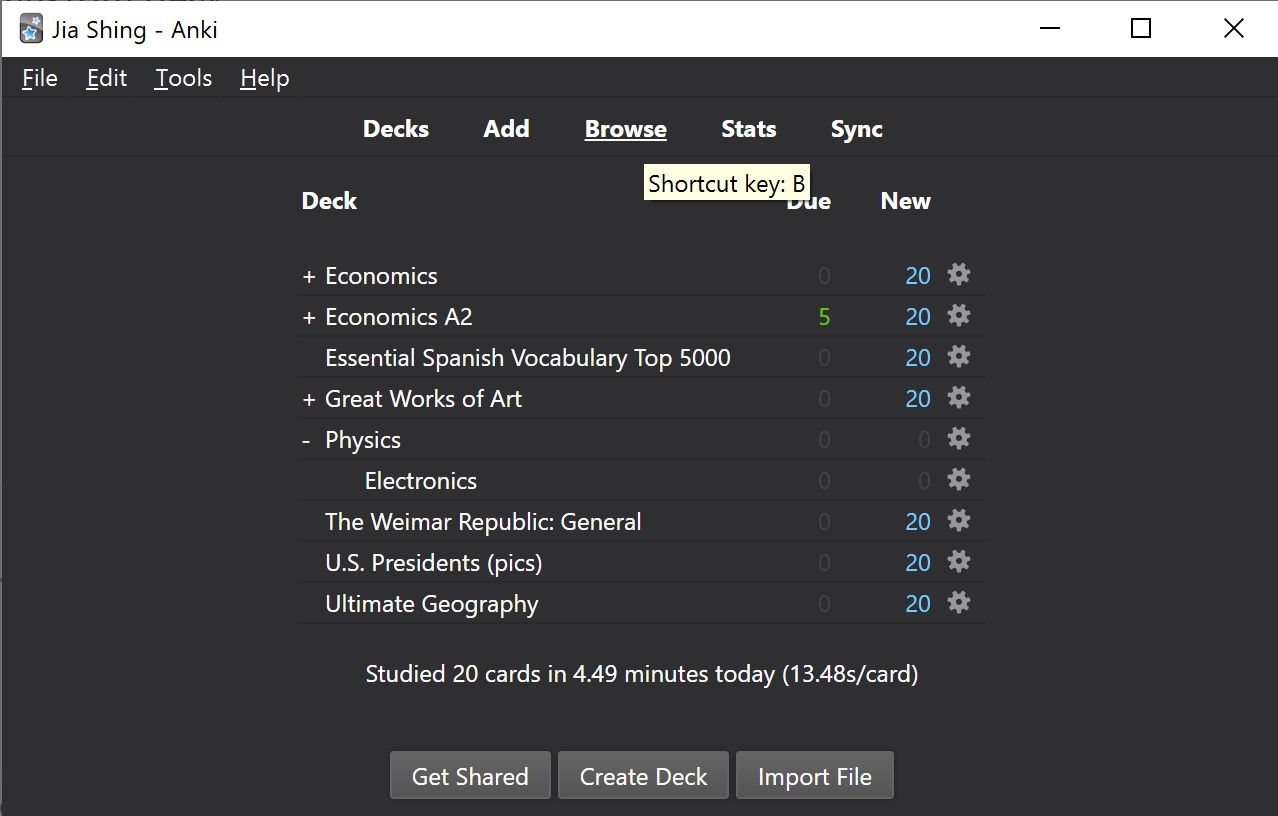The width and height of the screenshot is (1278, 816).
Task: Open the Tools menu
Action: (184, 78)
